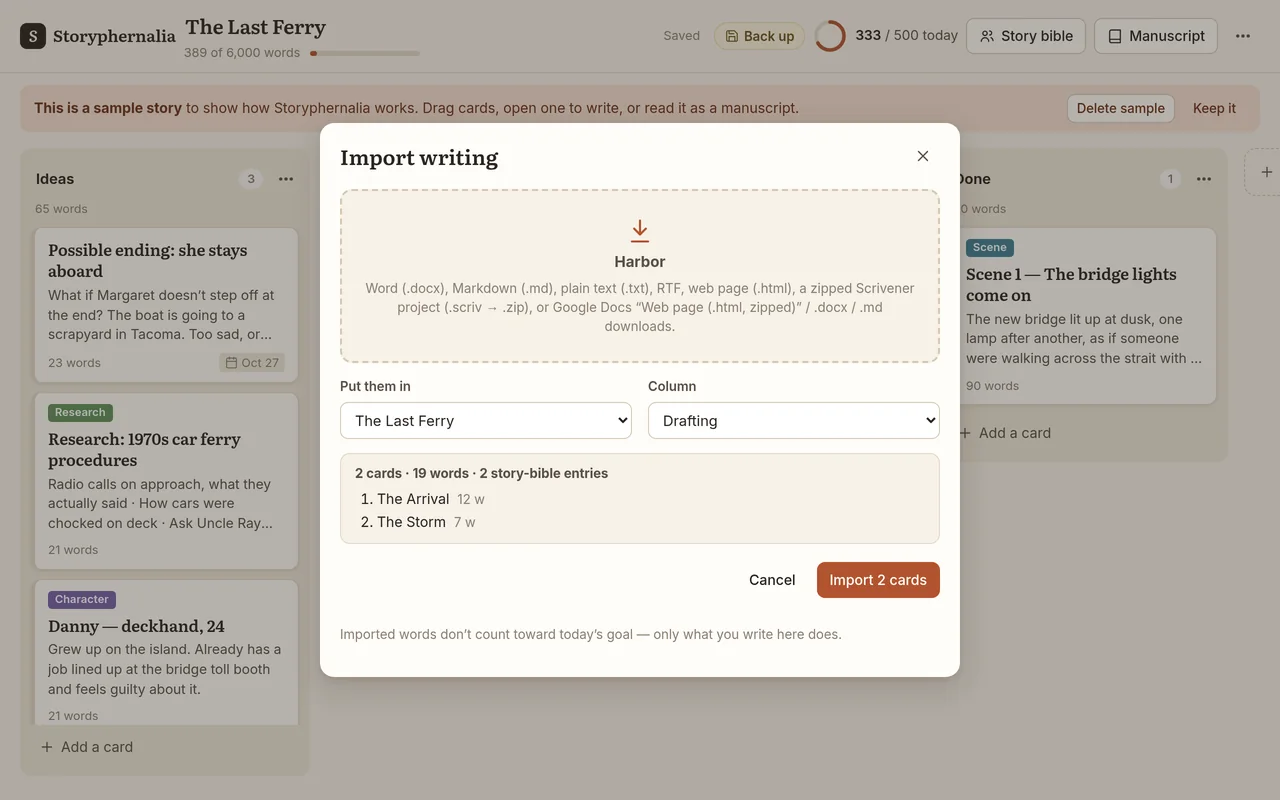Click the Scene tag label
This screenshot has height=800, width=1280.
[x=990, y=247]
